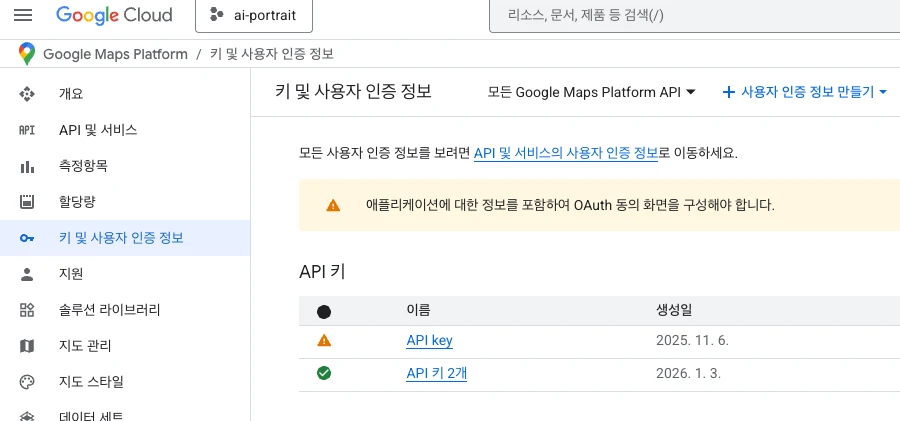Viewport: 900px width, 421px height.
Task: Click the 할당량 quota icon
Action: pos(27,202)
